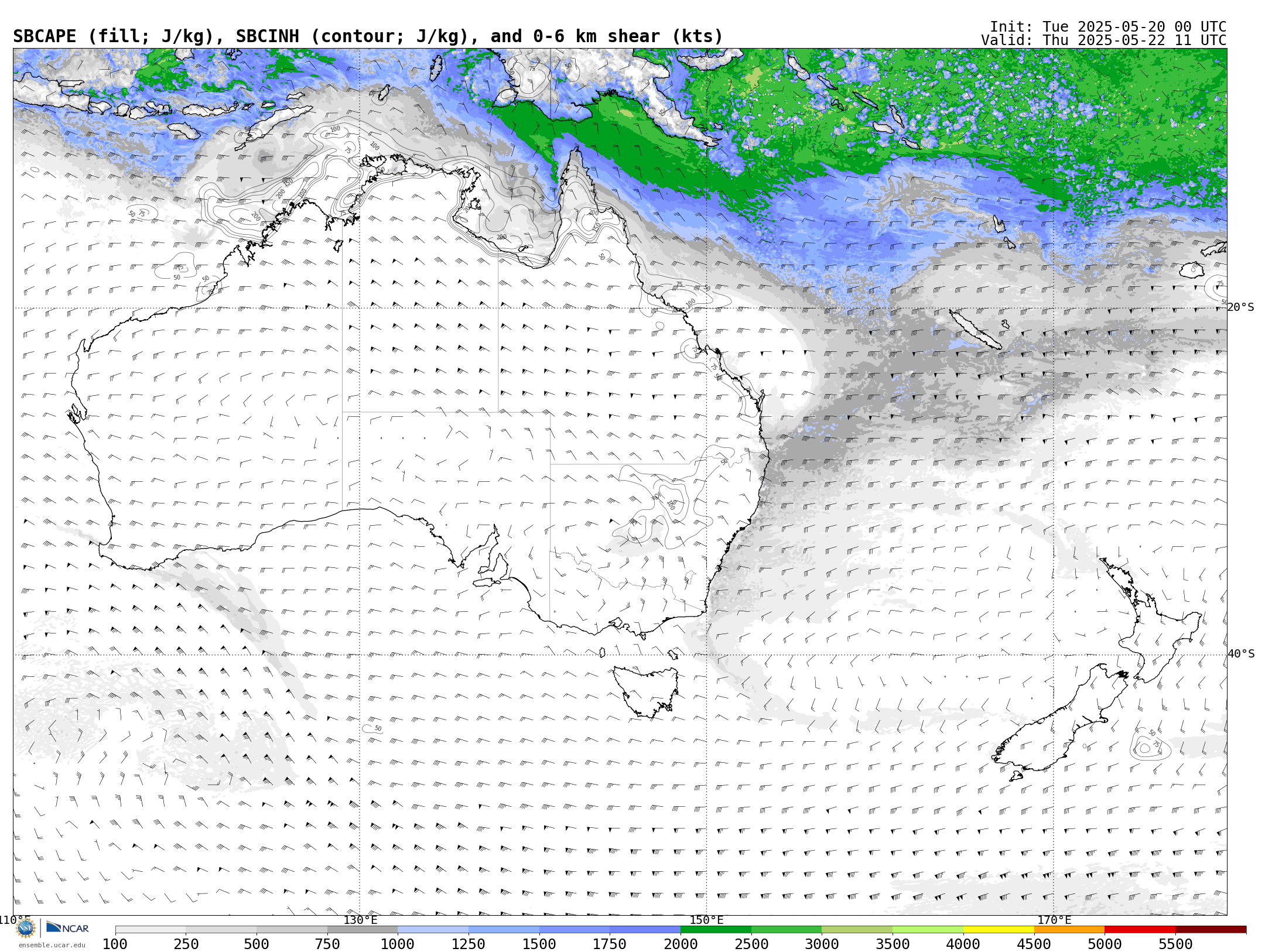Select the dark red colorbar swatch above 5500
This screenshot has height=952, width=1265.
tap(1211, 930)
